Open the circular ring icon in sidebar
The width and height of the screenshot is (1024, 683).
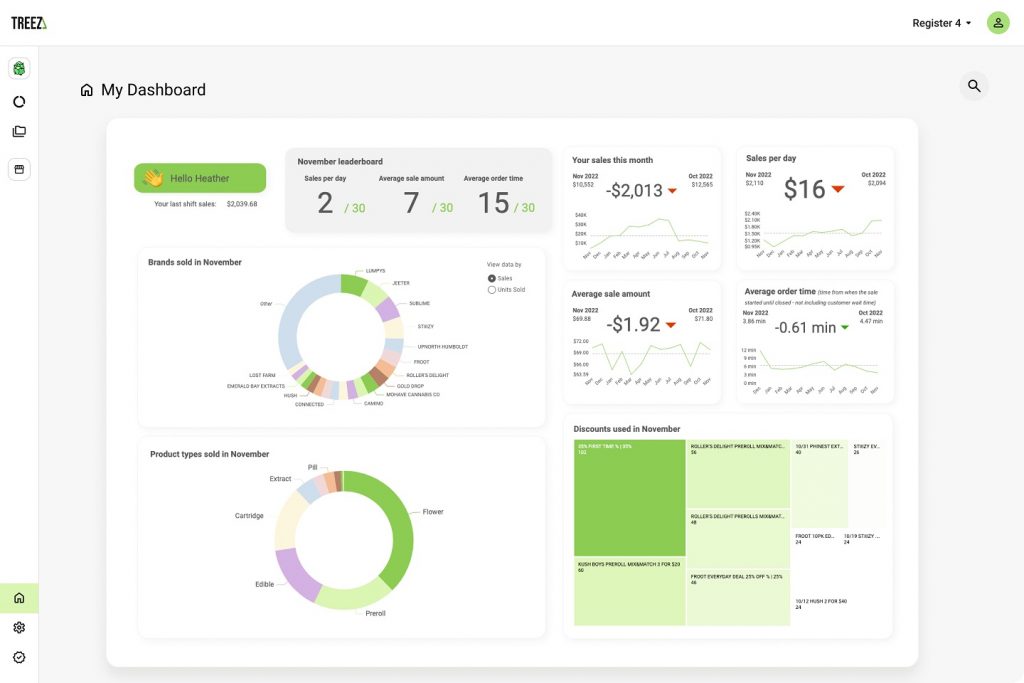click(19, 102)
